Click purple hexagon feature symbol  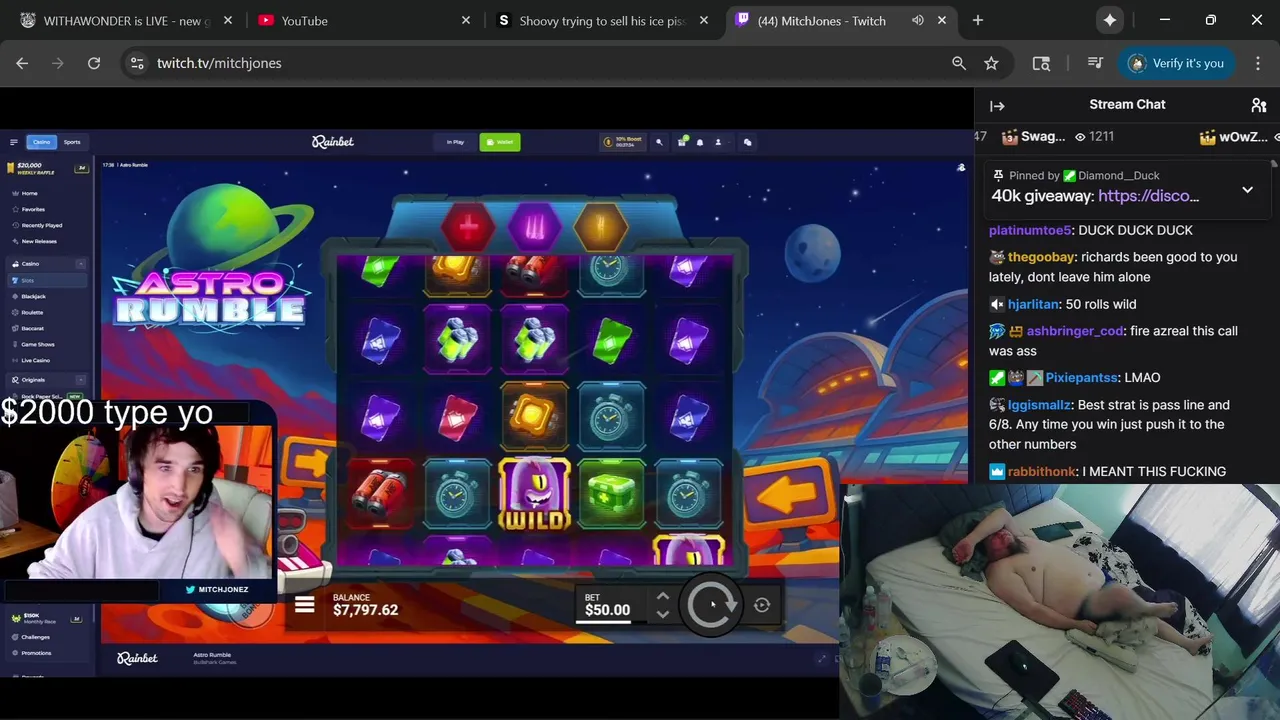(535, 227)
